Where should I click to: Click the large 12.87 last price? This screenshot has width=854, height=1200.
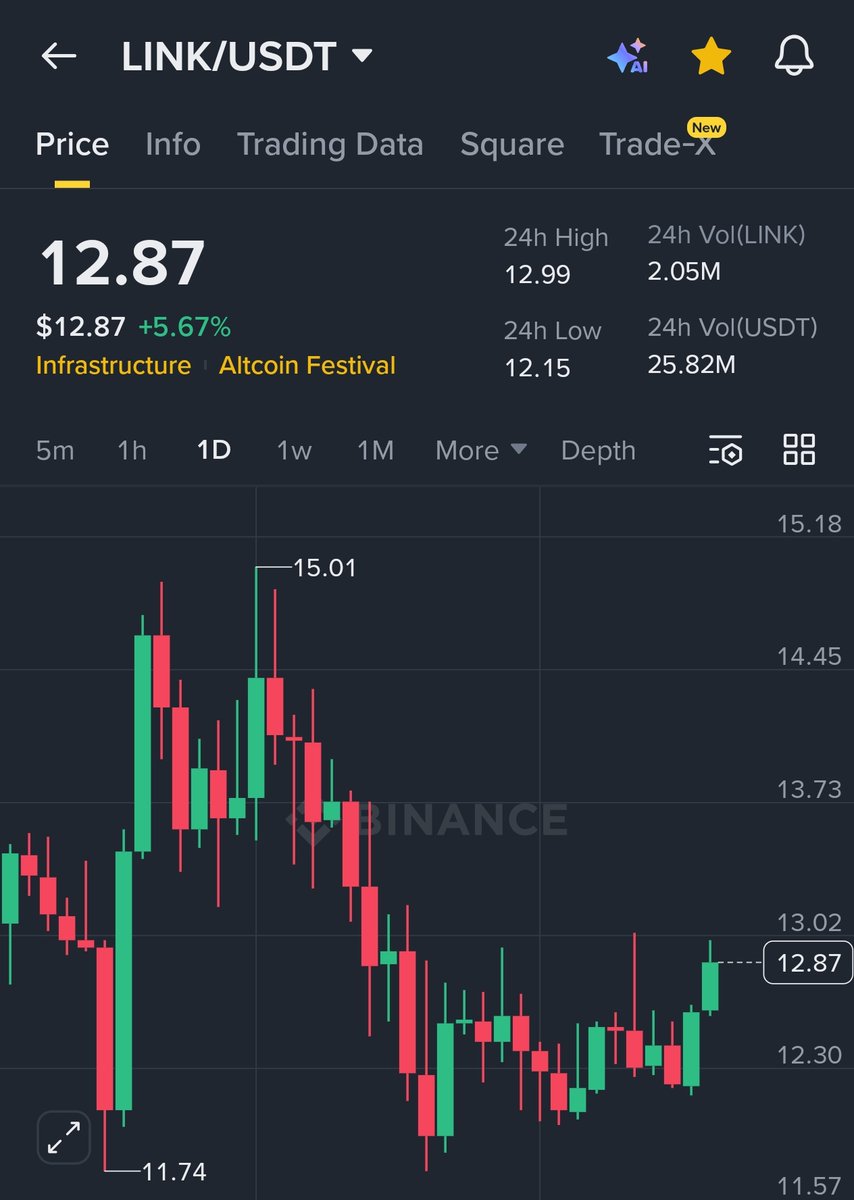tap(122, 262)
